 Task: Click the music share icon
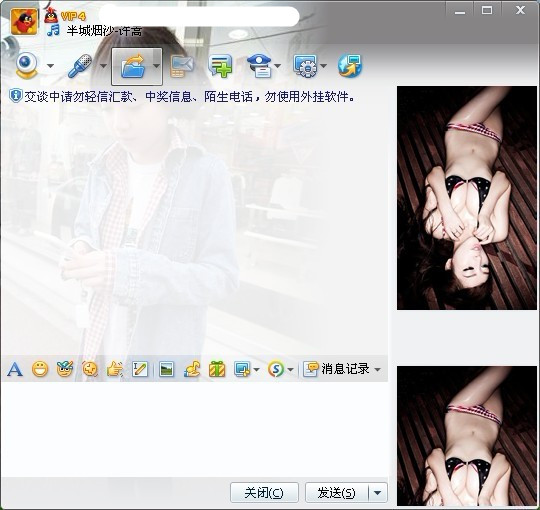[x=192, y=369]
